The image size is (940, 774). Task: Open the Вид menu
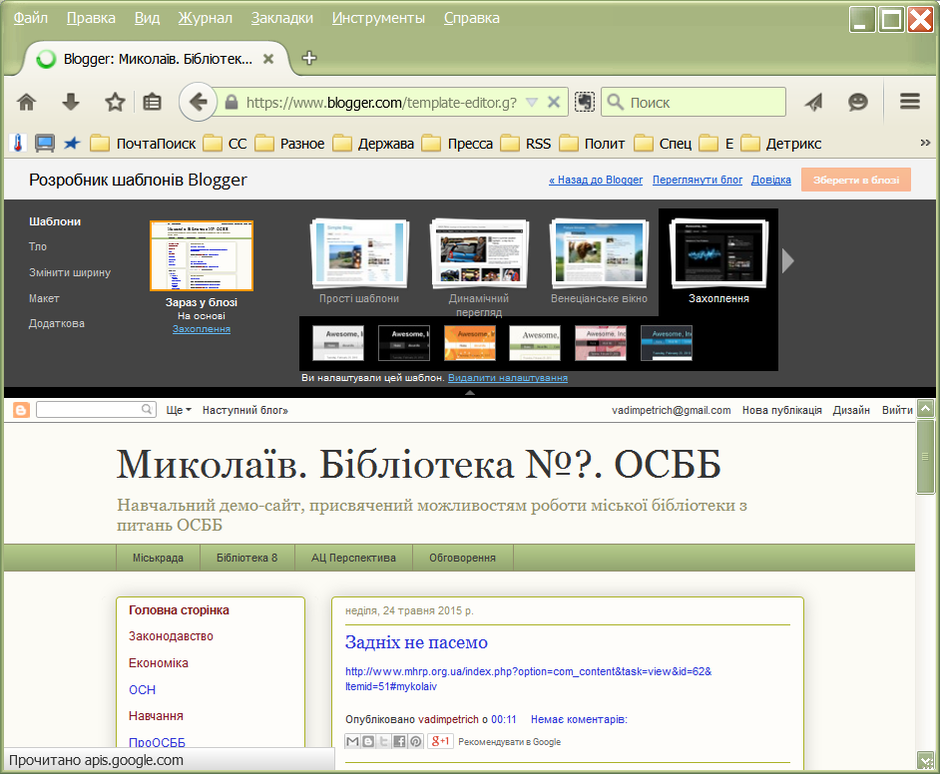point(147,18)
